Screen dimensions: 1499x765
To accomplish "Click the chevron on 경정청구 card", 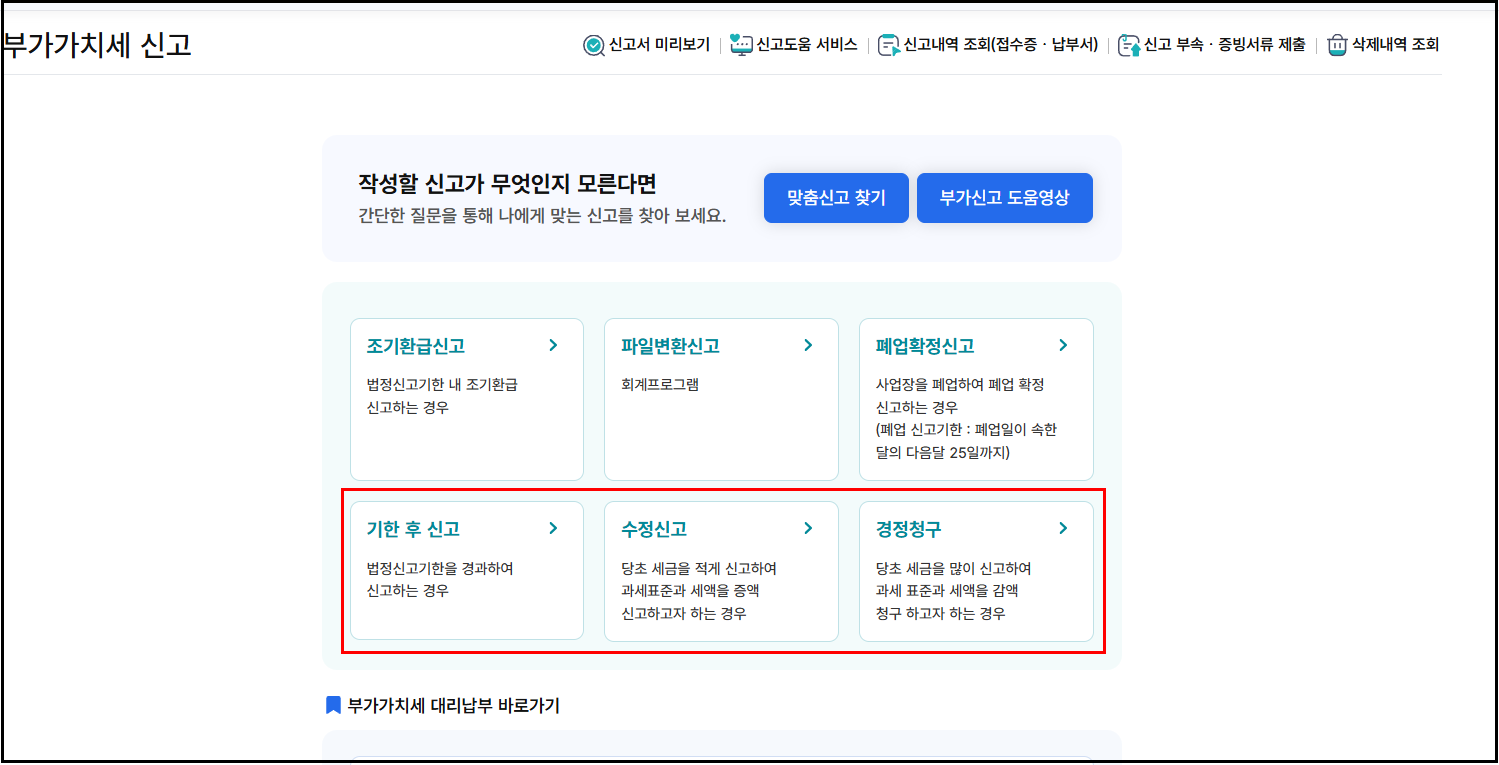I will coord(1063,529).
